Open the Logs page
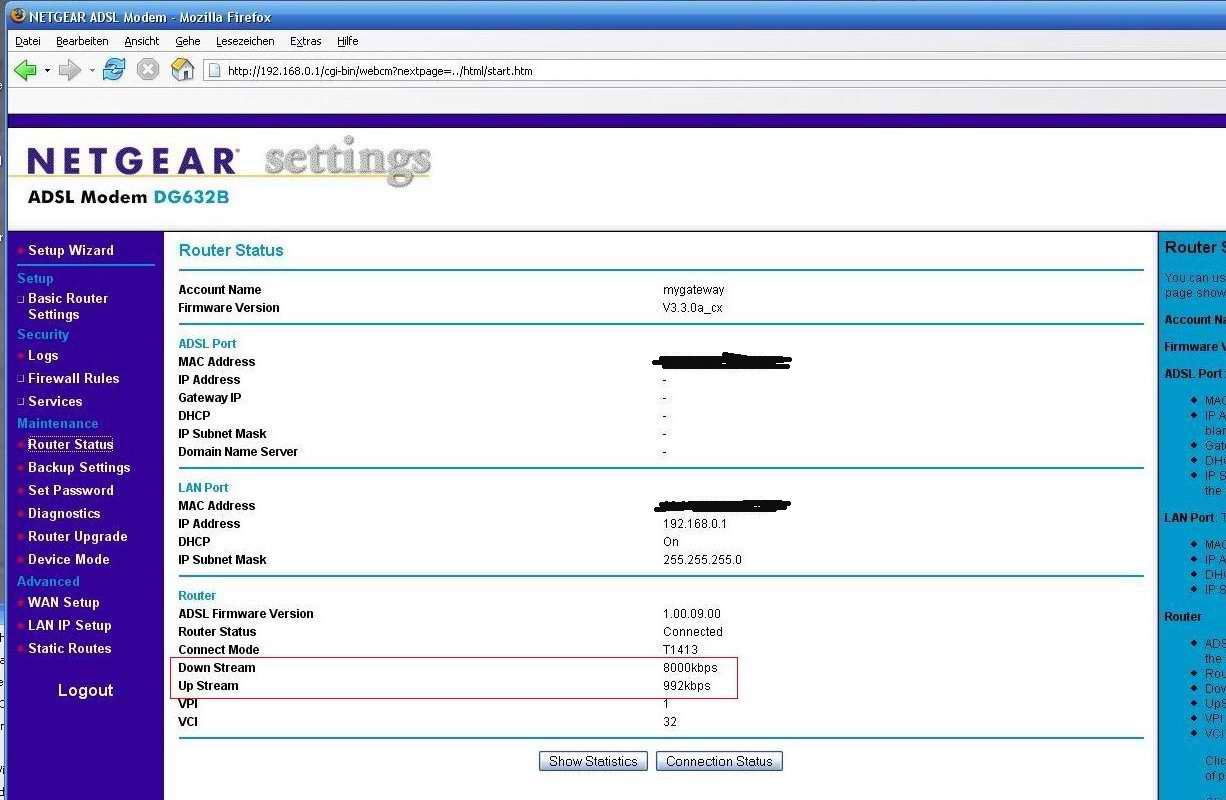The height and width of the screenshot is (800, 1226). 43,355
